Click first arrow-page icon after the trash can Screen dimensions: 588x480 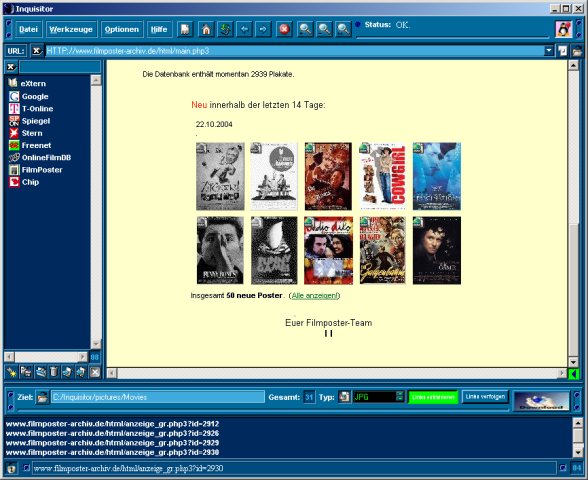tap(67, 372)
